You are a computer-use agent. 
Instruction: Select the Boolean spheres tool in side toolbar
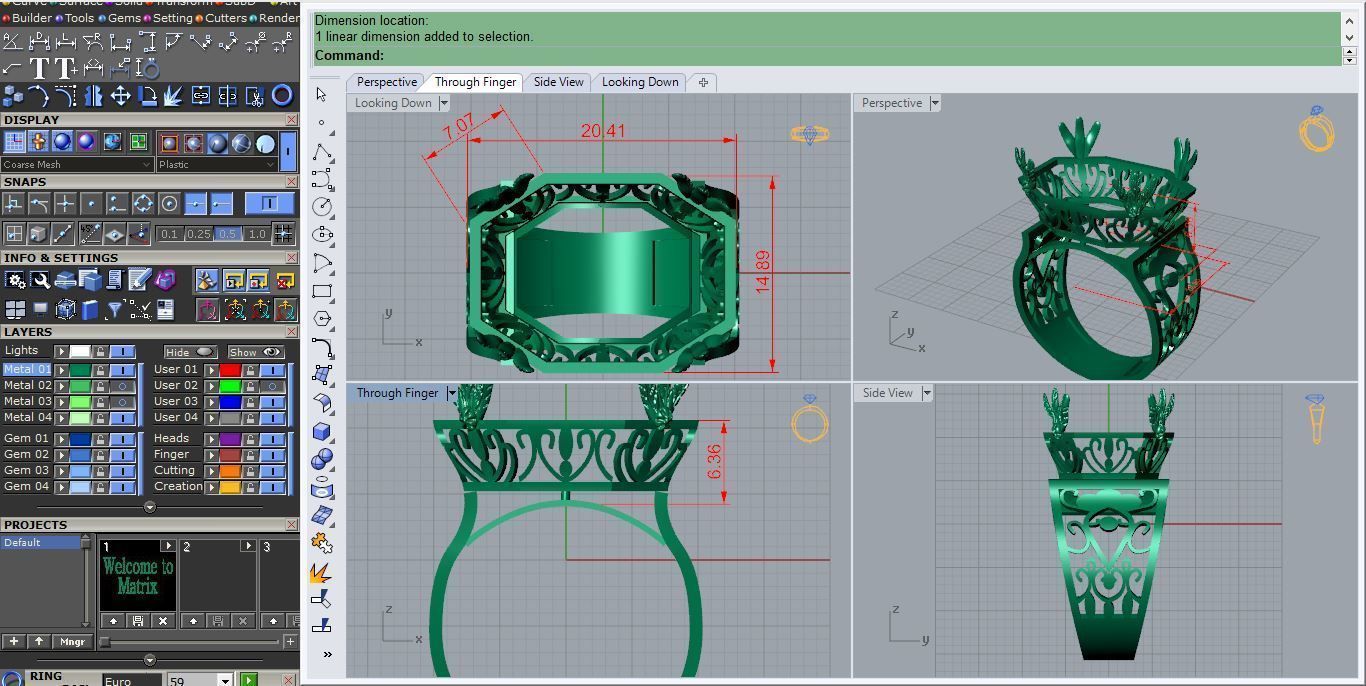(322, 459)
